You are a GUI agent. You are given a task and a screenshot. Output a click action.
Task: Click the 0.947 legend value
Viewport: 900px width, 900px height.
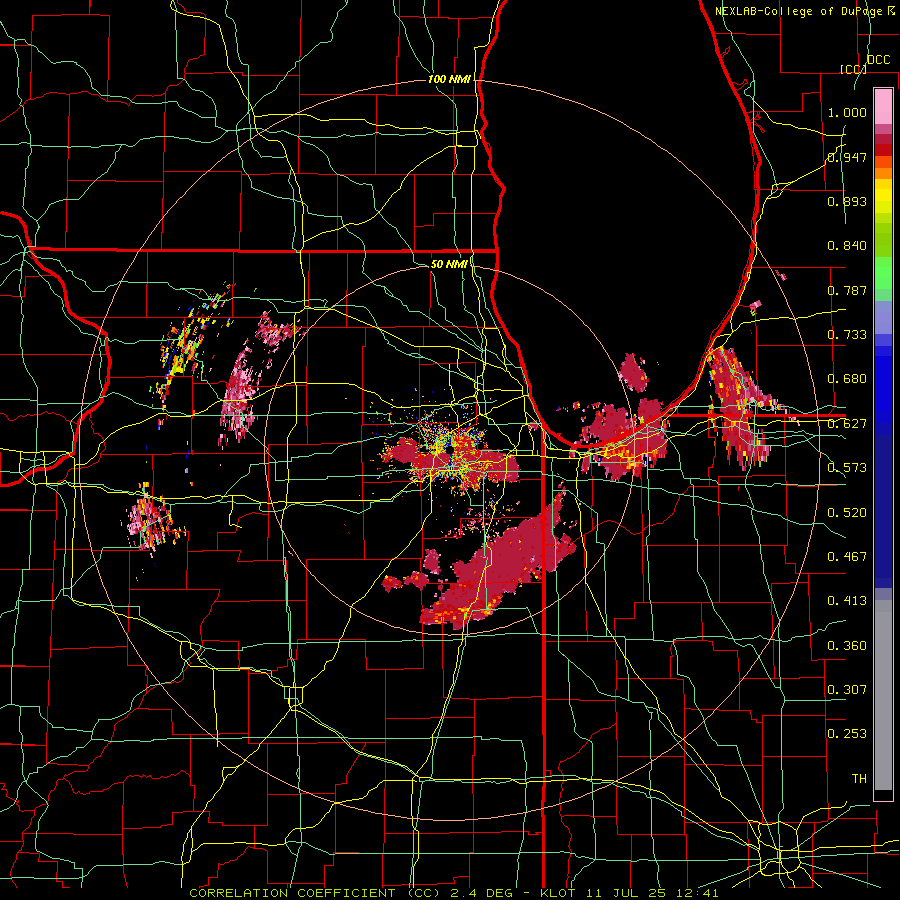pos(847,157)
